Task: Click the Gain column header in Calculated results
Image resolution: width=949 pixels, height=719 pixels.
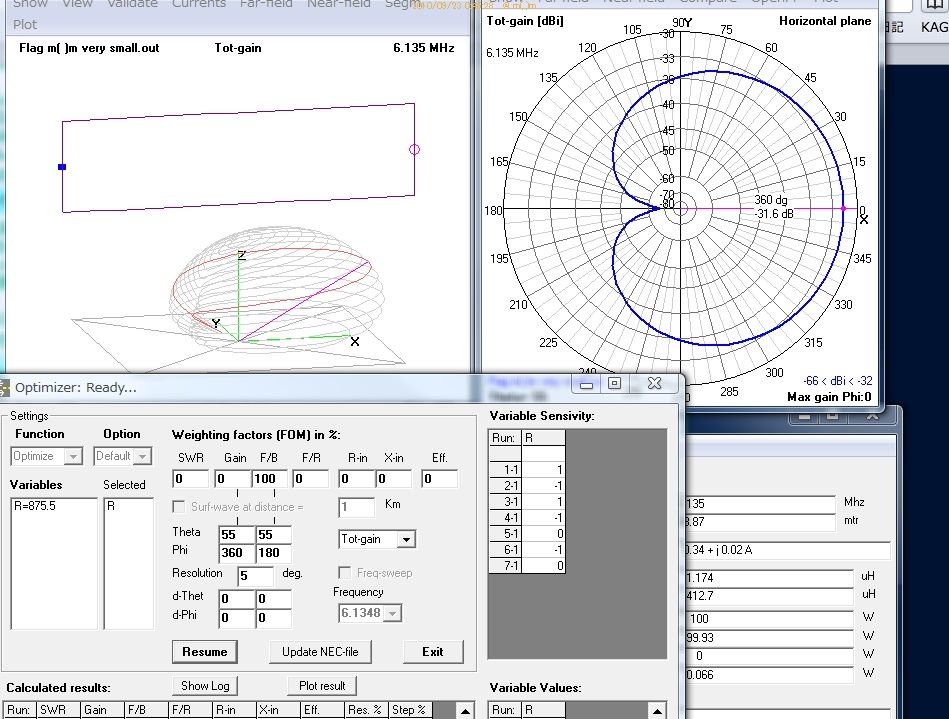Action: [102, 710]
